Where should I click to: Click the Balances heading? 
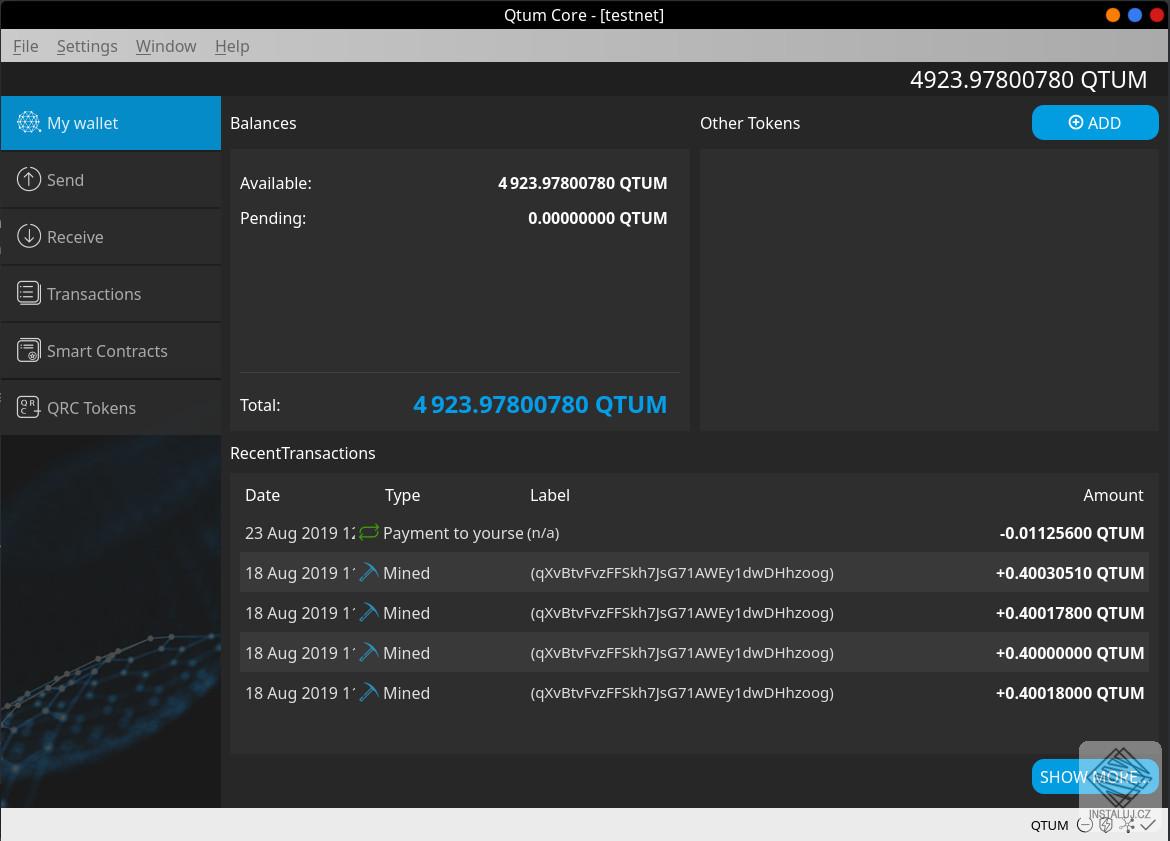[263, 123]
